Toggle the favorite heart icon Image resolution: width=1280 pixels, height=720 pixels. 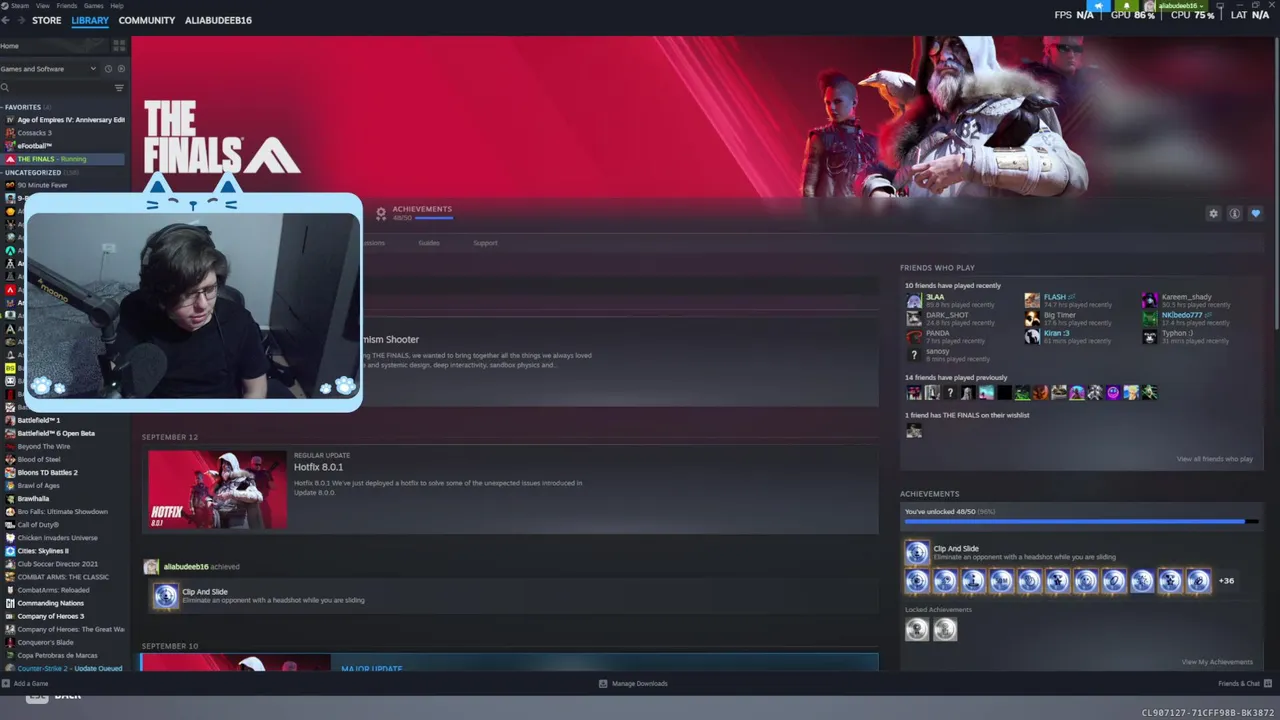[1256, 213]
